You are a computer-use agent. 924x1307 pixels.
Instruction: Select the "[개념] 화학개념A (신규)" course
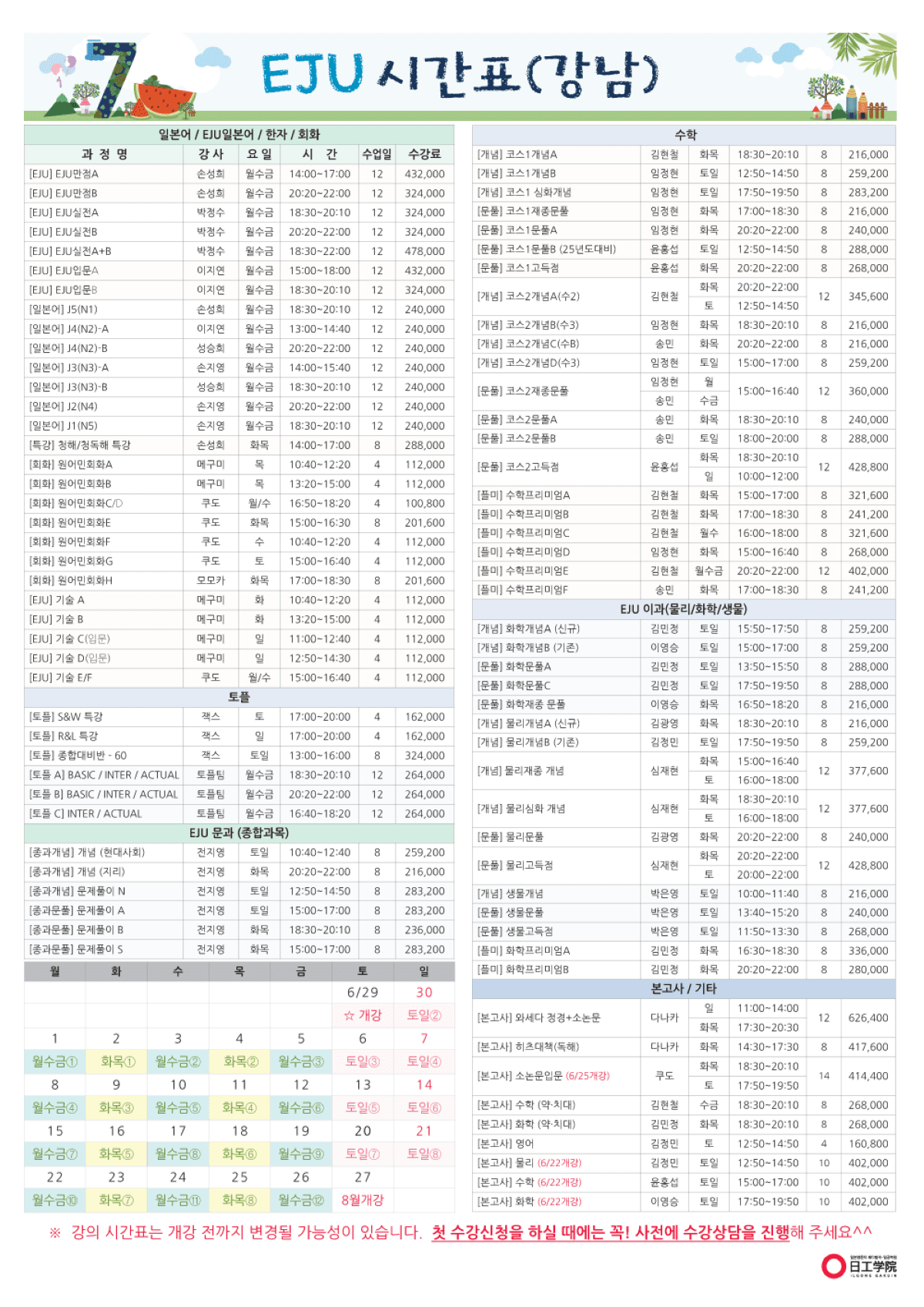[x=528, y=628]
